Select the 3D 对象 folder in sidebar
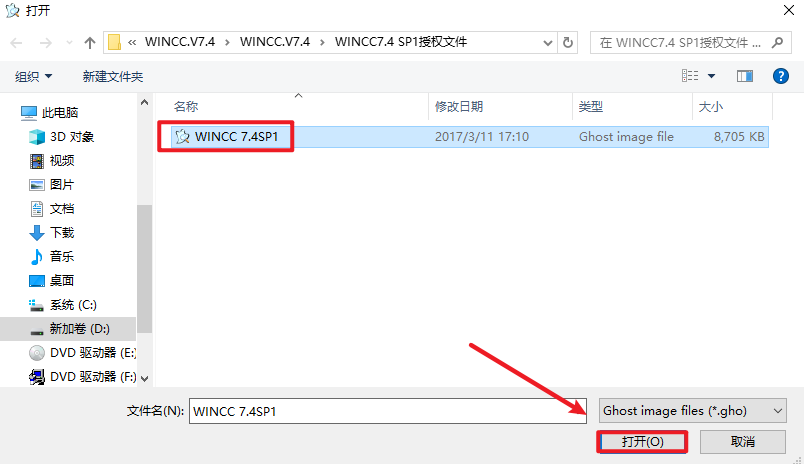The image size is (804, 464). click(71, 137)
